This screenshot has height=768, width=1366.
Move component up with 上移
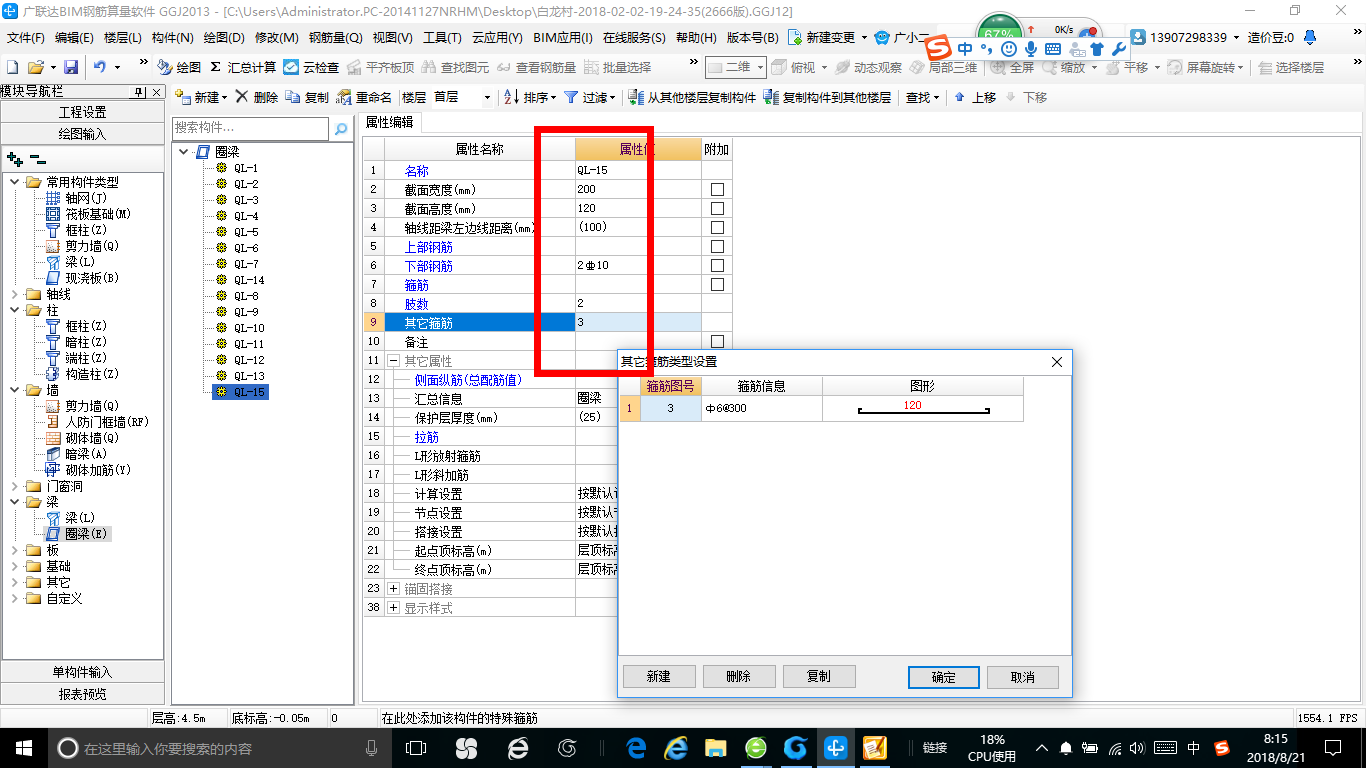tap(976, 97)
